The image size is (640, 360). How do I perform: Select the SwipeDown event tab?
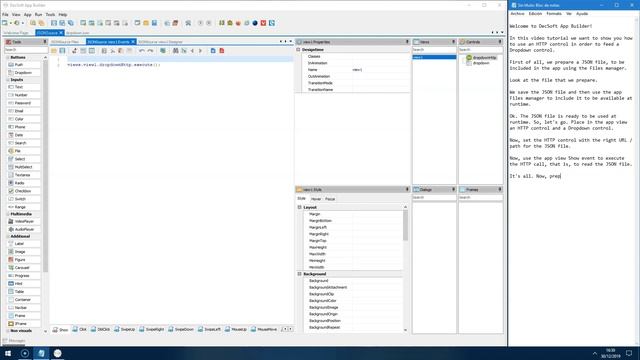(181, 329)
